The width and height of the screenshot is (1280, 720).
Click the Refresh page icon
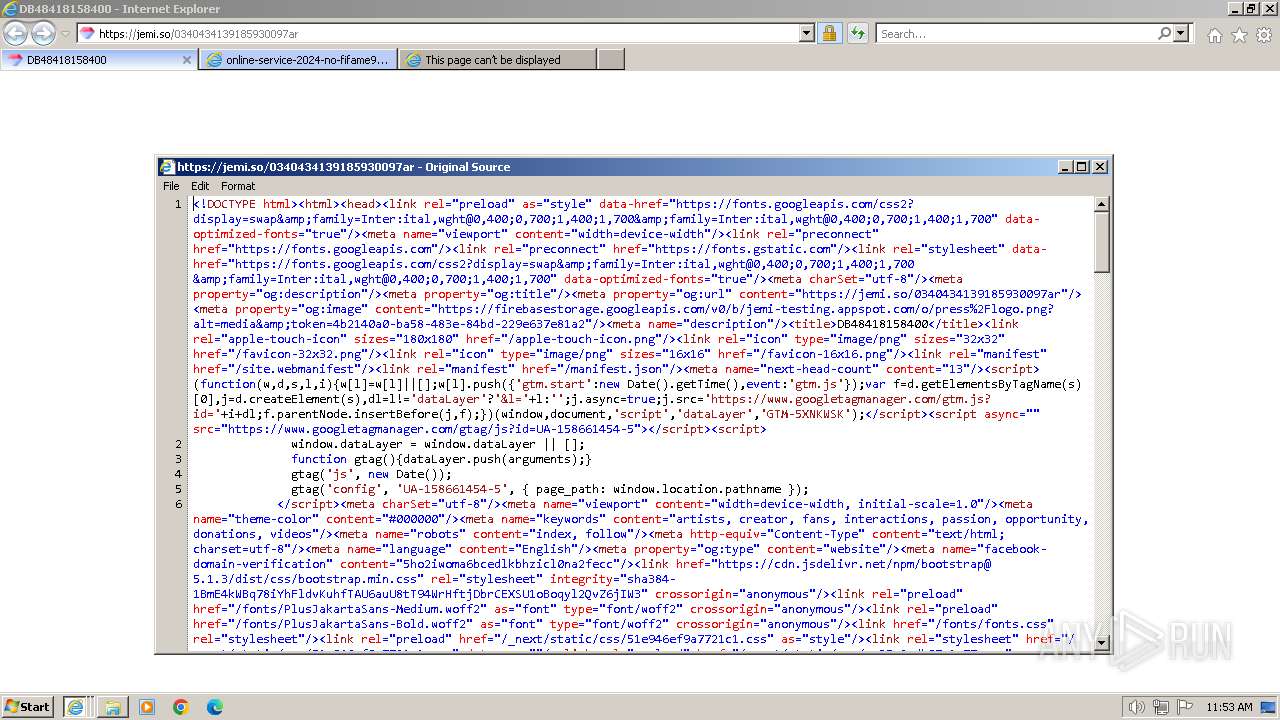857,33
